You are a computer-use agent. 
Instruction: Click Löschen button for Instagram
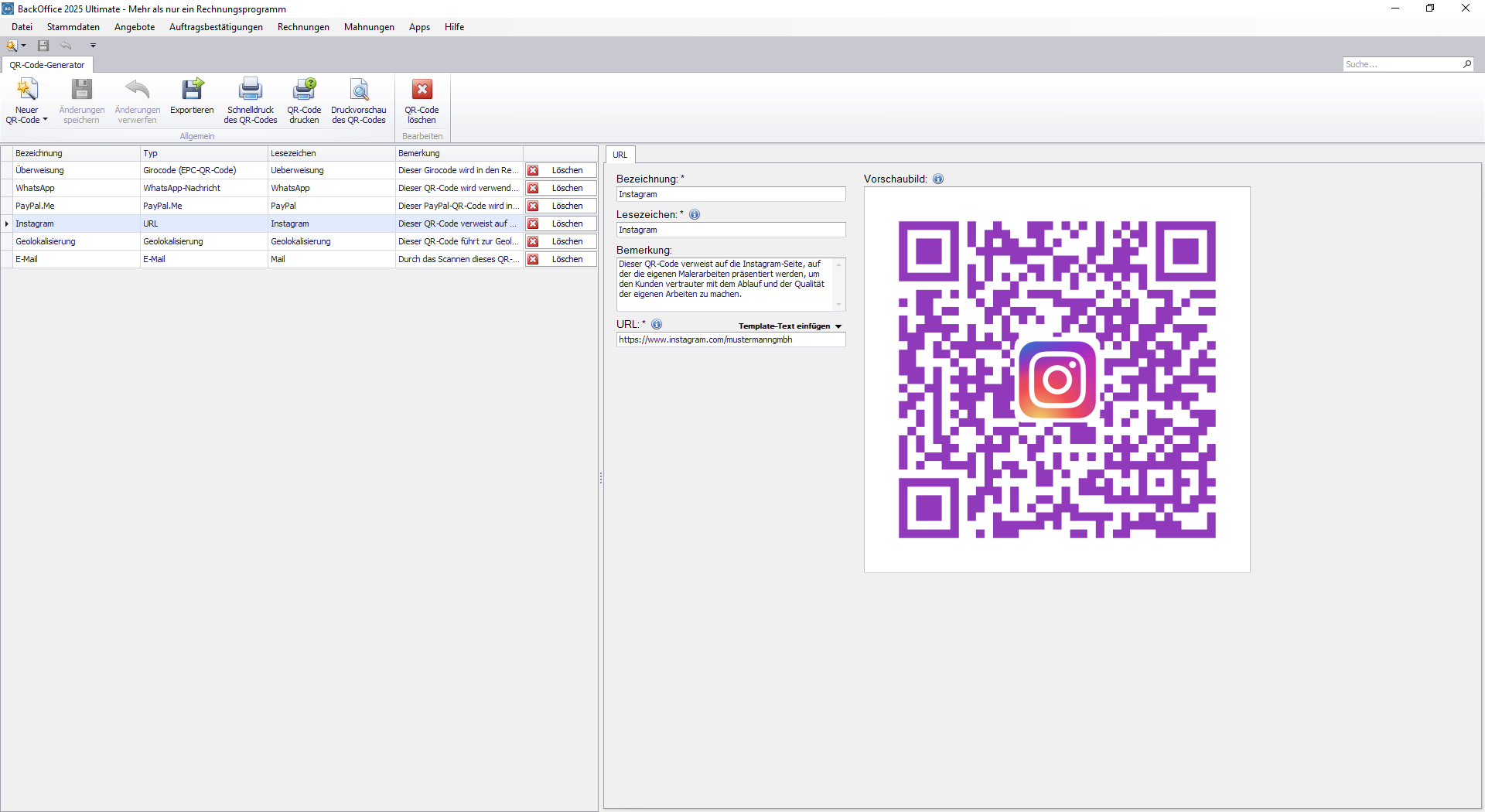(x=561, y=223)
